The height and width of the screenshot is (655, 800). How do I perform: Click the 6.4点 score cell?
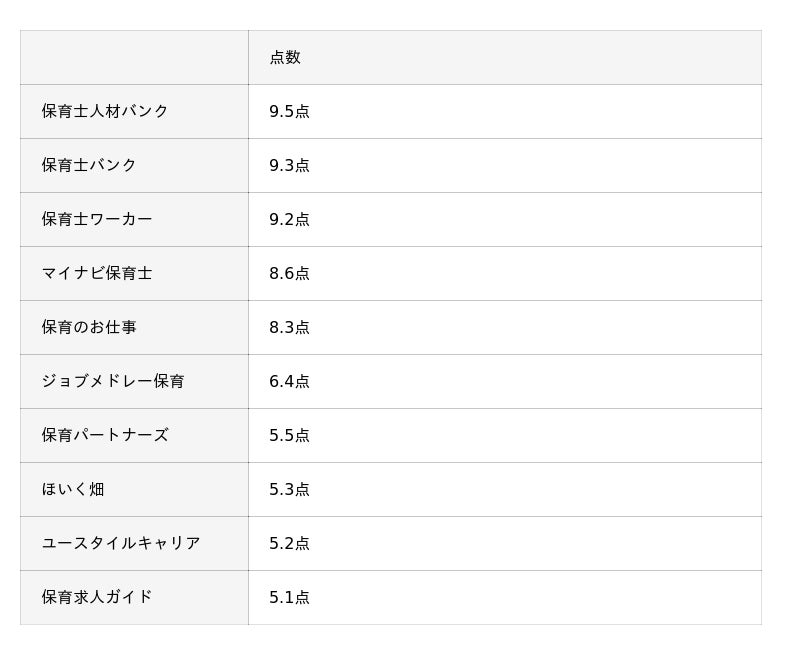click(289, 382)
